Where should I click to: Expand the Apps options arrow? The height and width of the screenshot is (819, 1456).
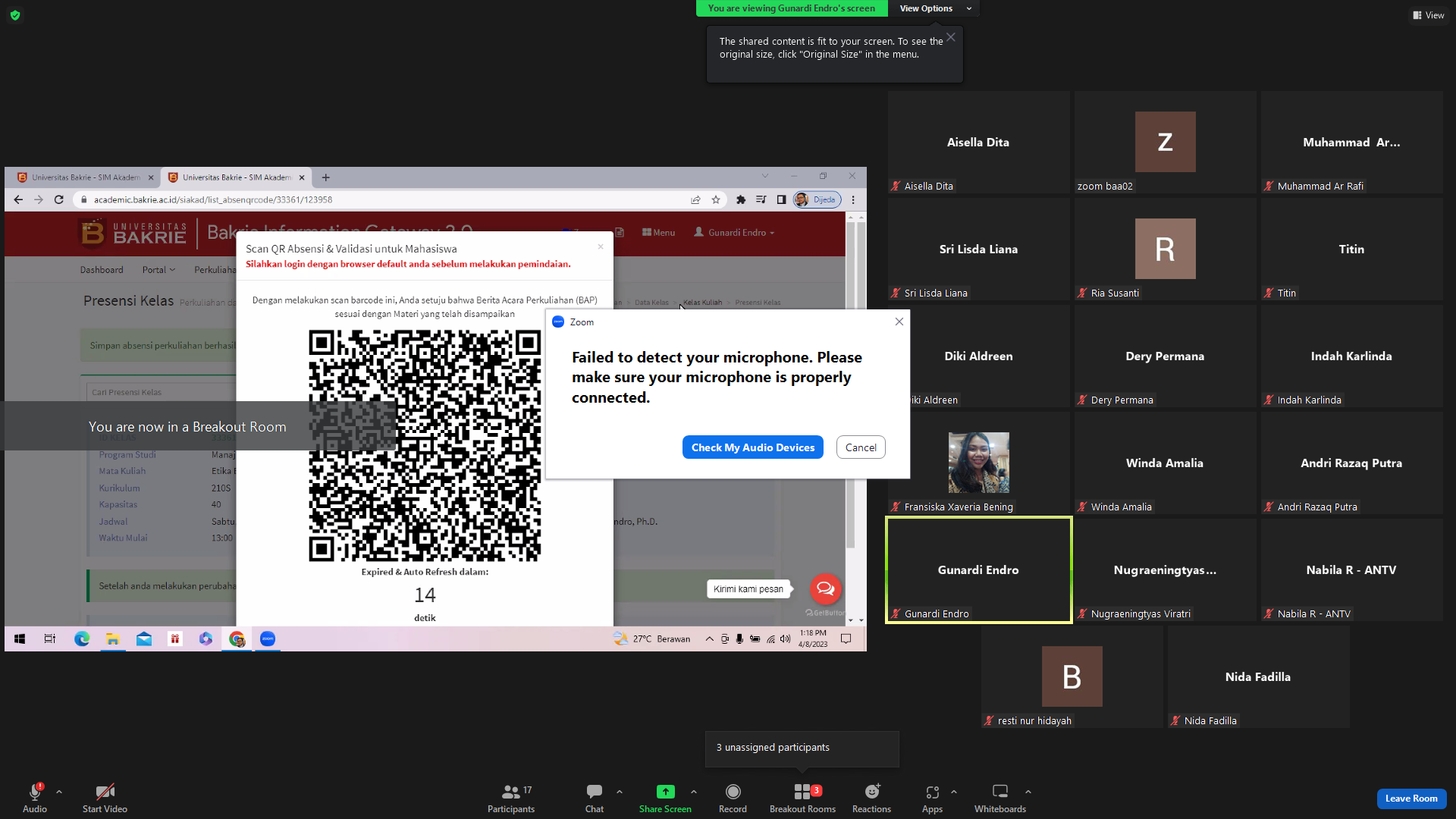(954, 792)
